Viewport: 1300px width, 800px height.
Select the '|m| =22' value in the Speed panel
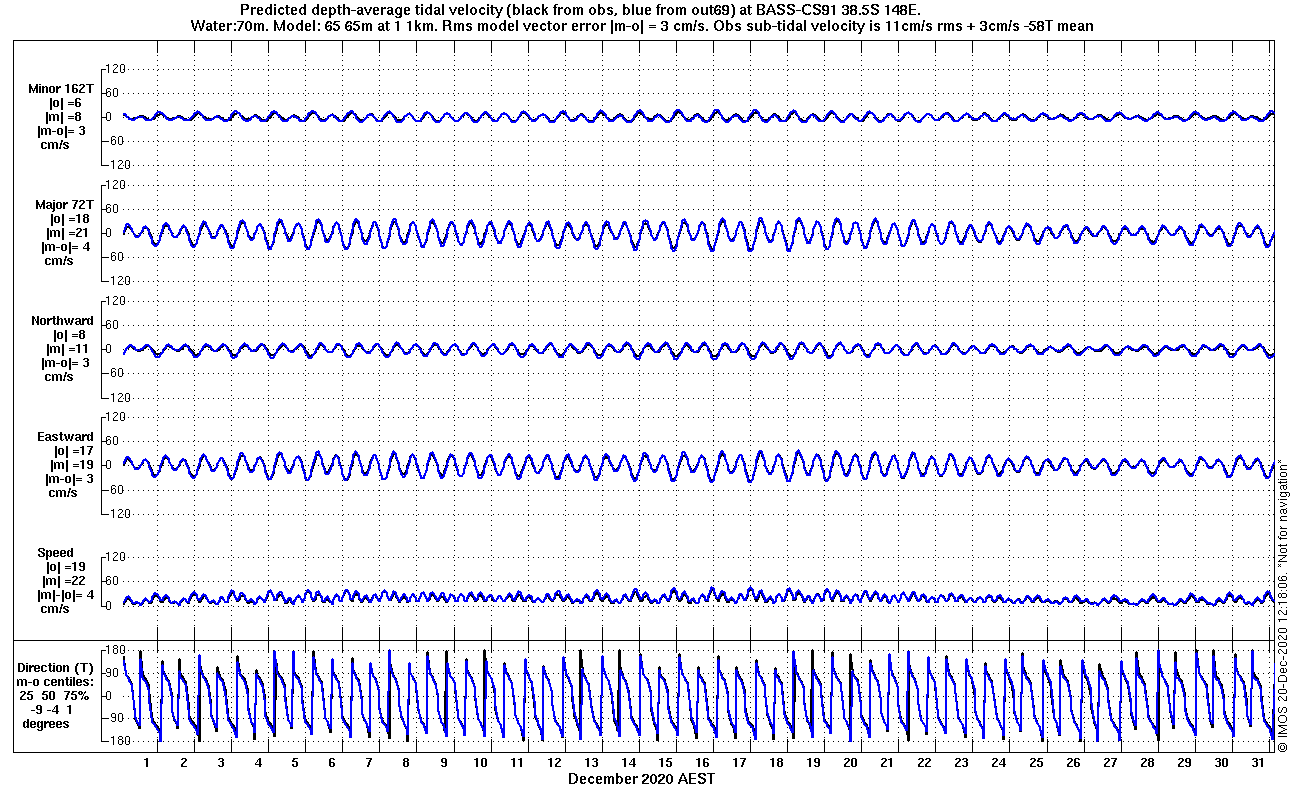pos(65,581)
